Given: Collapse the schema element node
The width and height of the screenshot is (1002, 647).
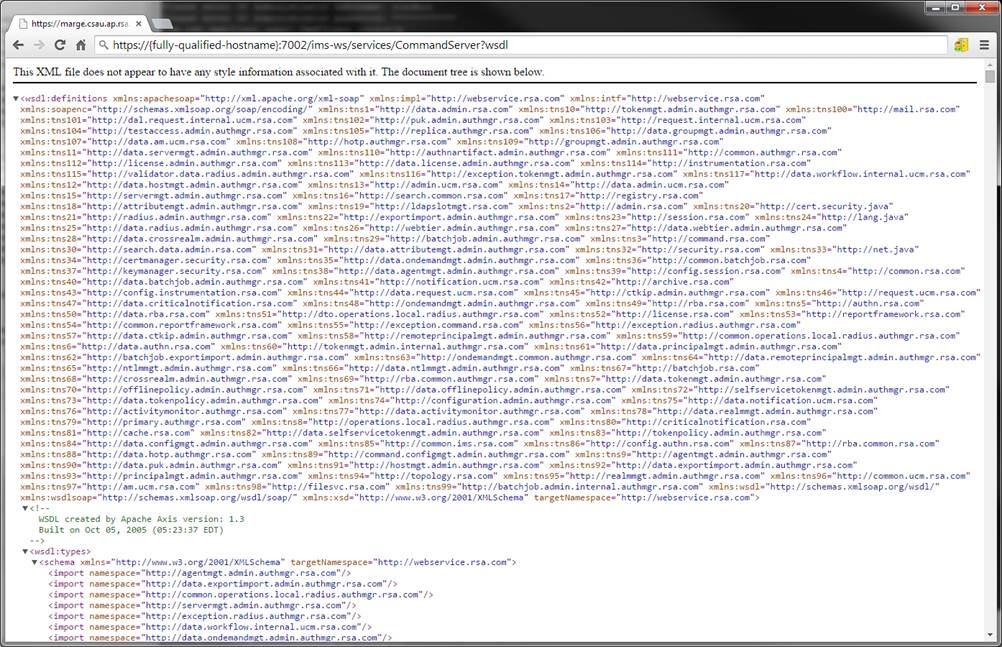Looking at the screenshot, I should click(36, 563).
